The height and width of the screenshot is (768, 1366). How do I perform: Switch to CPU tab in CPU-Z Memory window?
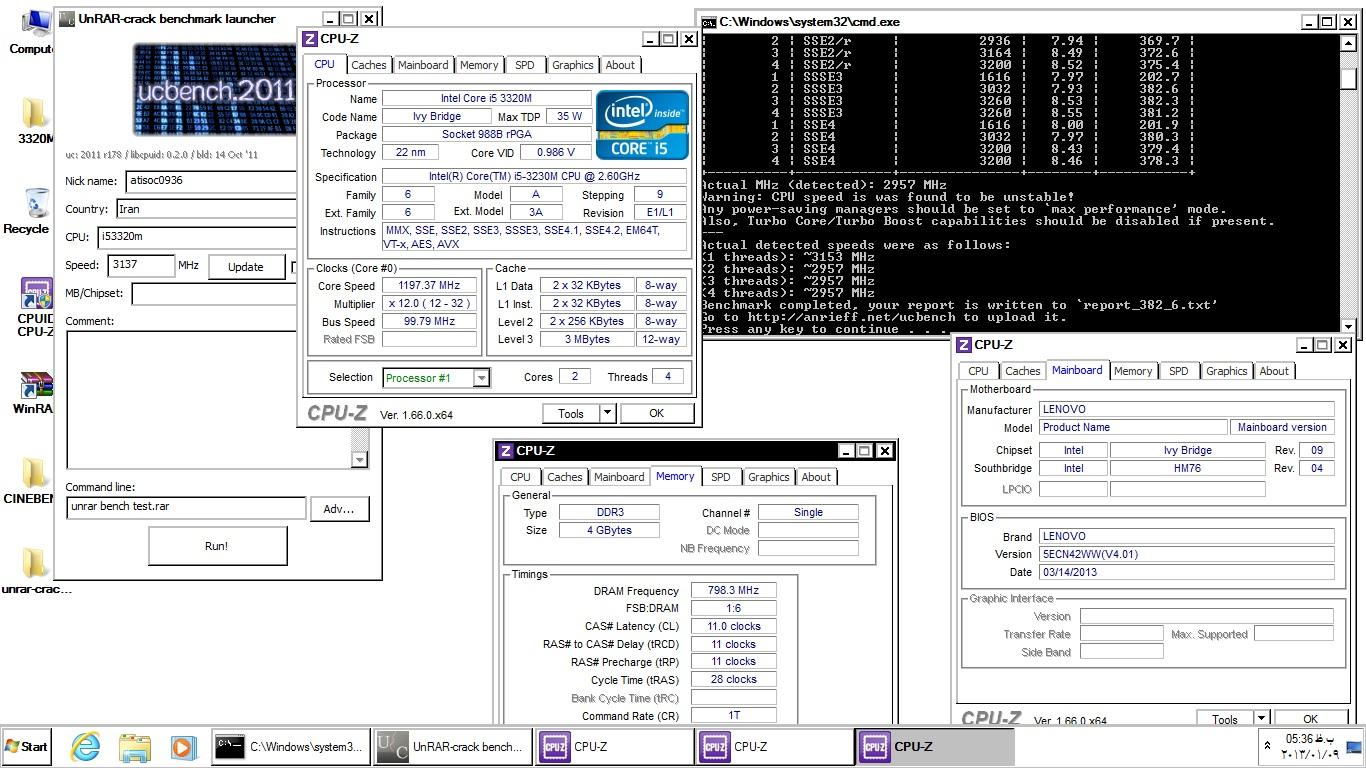click(x=521, y=477)
